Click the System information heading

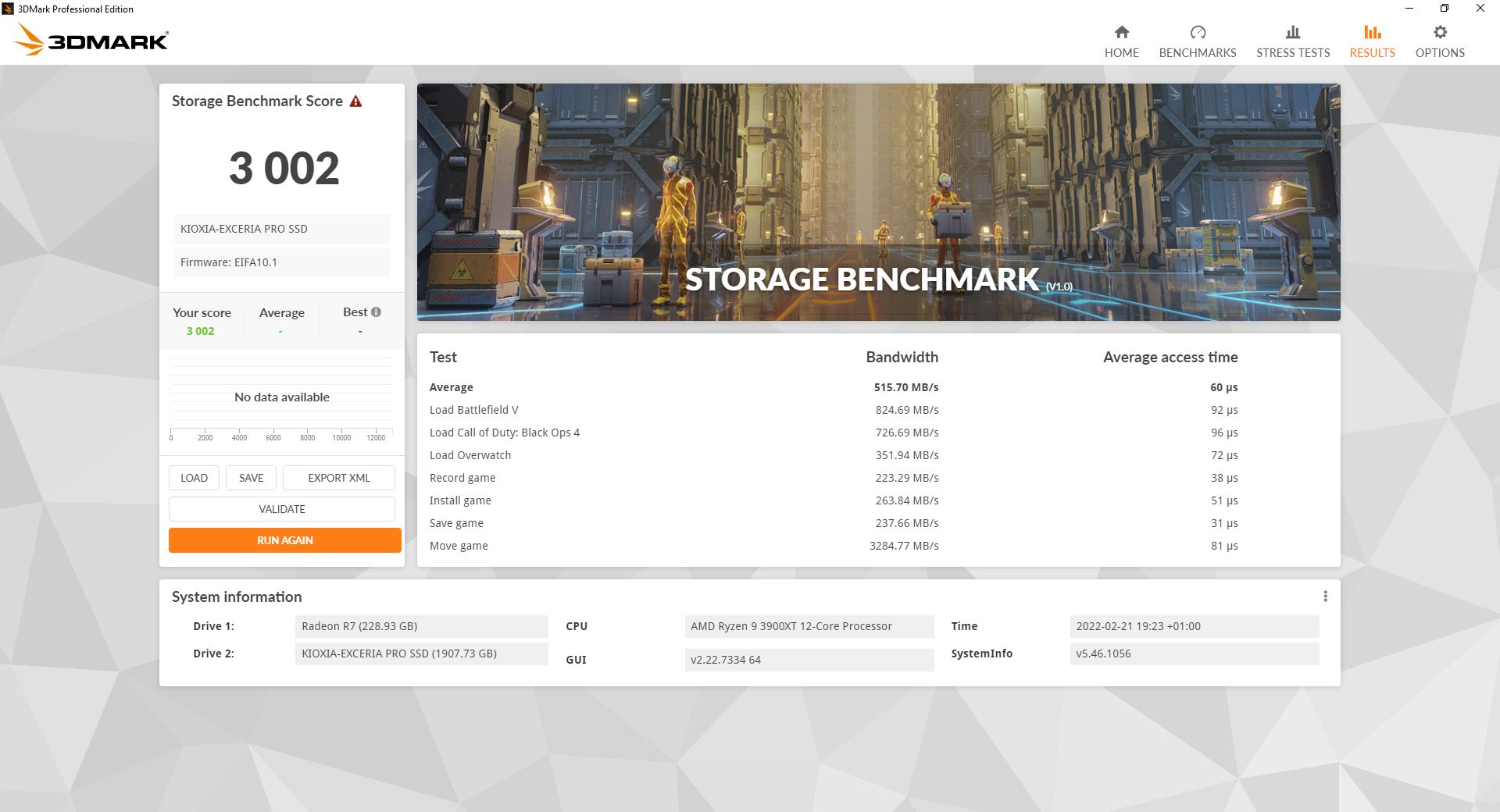(237, 597)
